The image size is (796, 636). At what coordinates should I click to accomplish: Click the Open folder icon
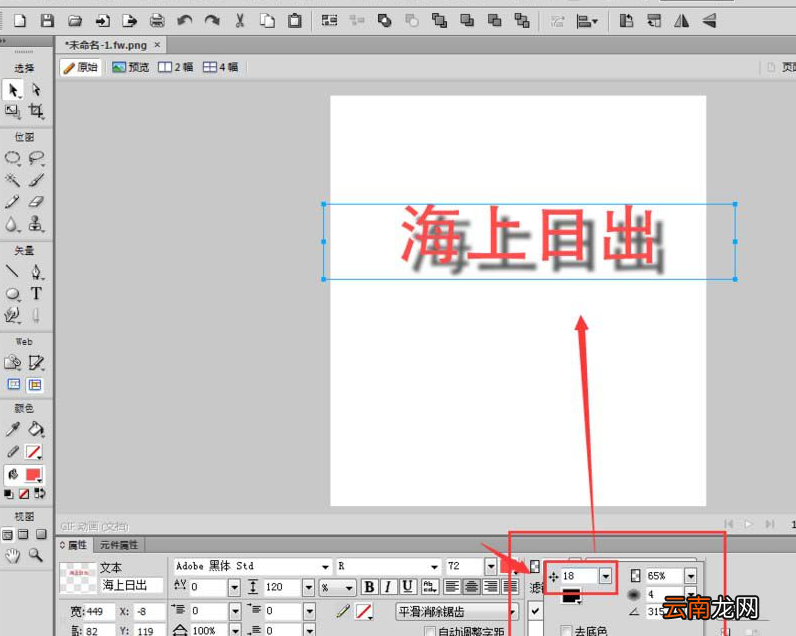pyautogui.click(x=75, y=21)
